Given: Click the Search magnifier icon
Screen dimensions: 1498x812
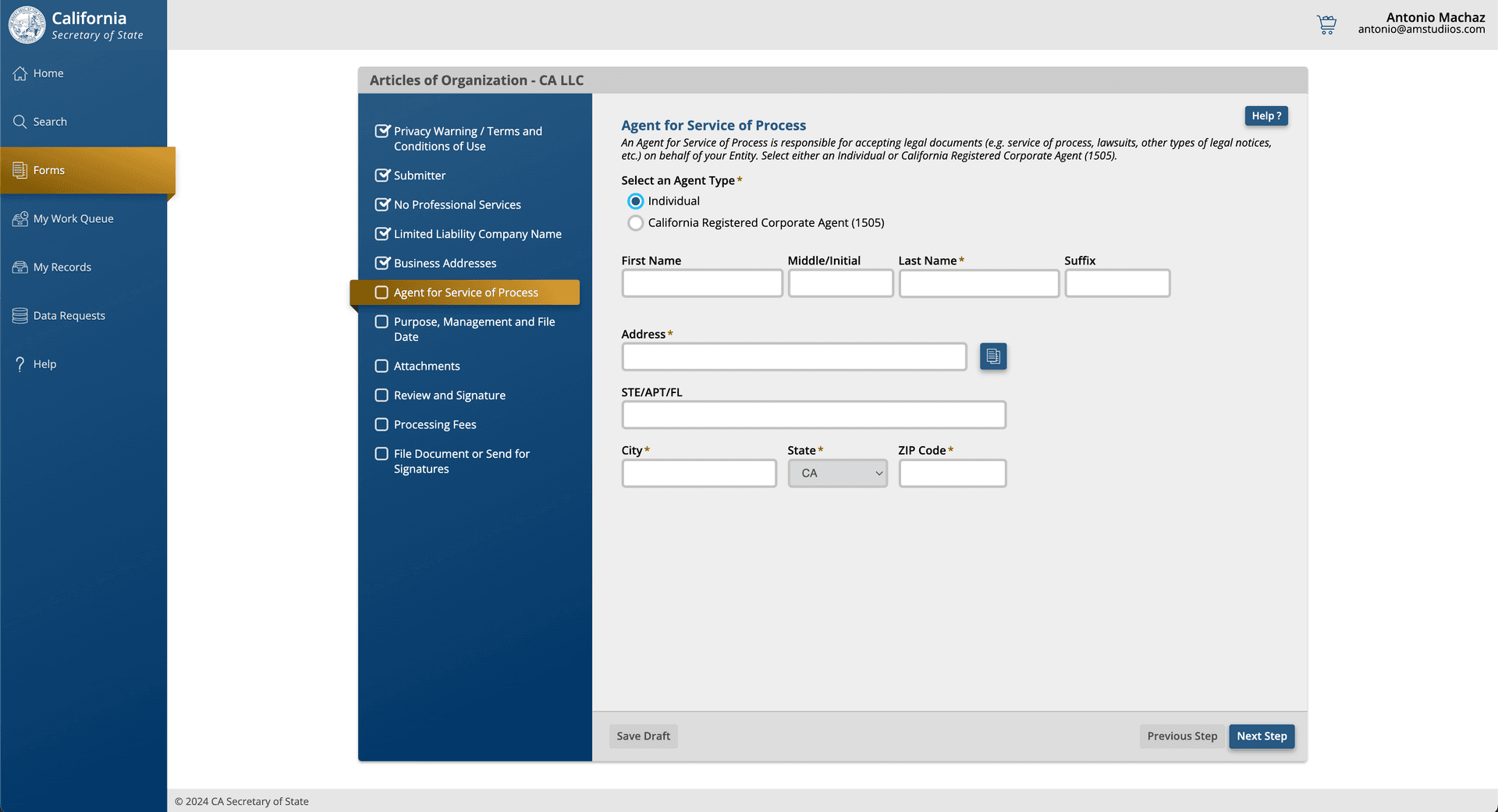Looking at the screenshot, I should [20, 122].
